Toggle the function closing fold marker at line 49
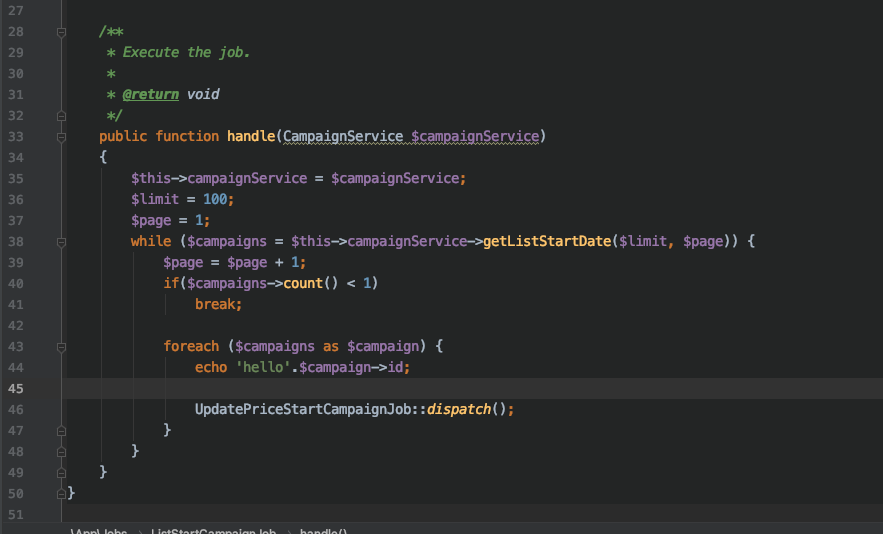This screenshot has height=534, width=883. point(61,473)
